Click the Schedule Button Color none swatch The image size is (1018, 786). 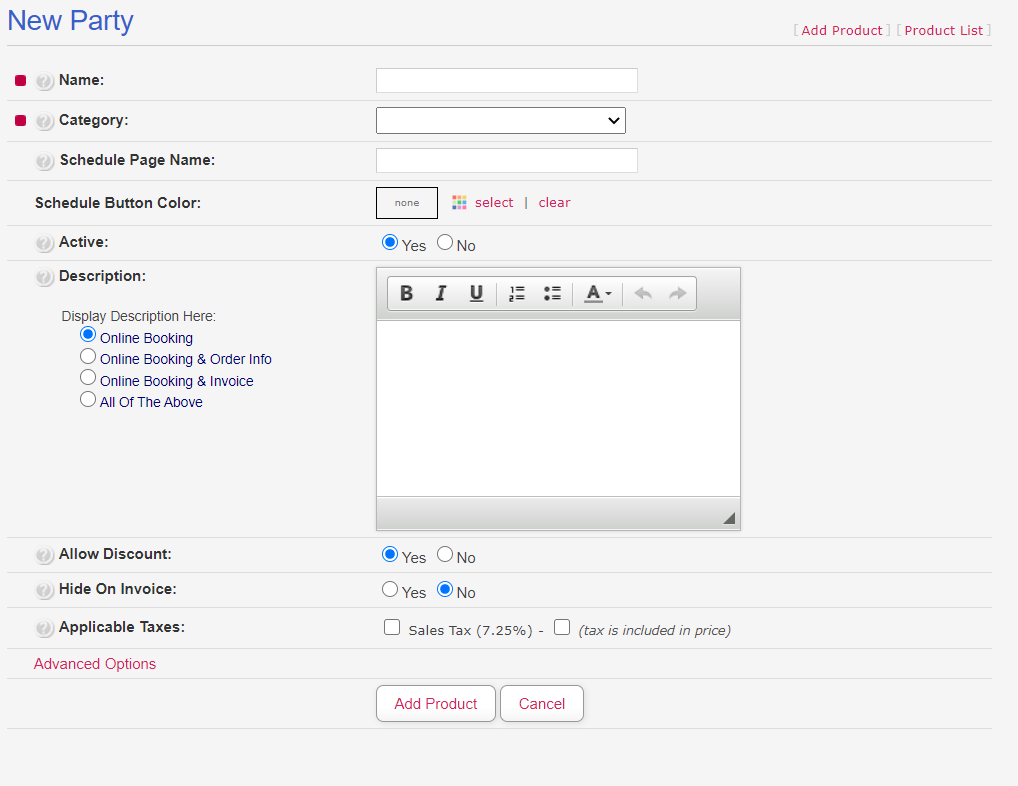click(407, 203)
